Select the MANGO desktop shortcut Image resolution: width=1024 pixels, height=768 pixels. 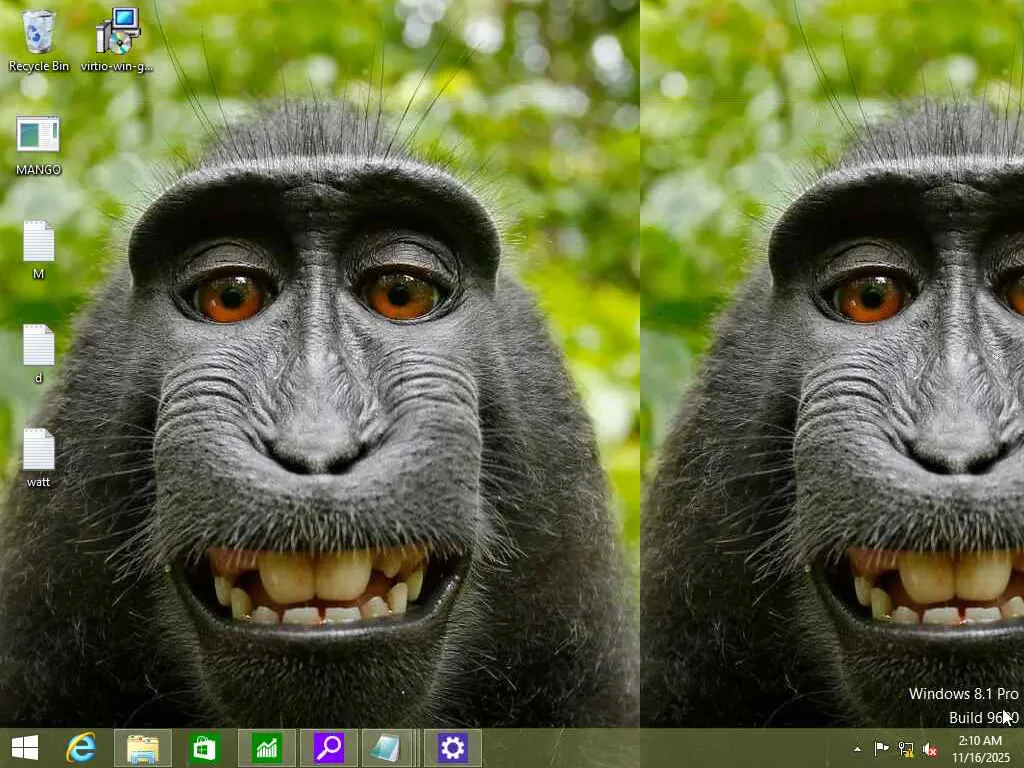pyautogui.click(x=39, y=146)
